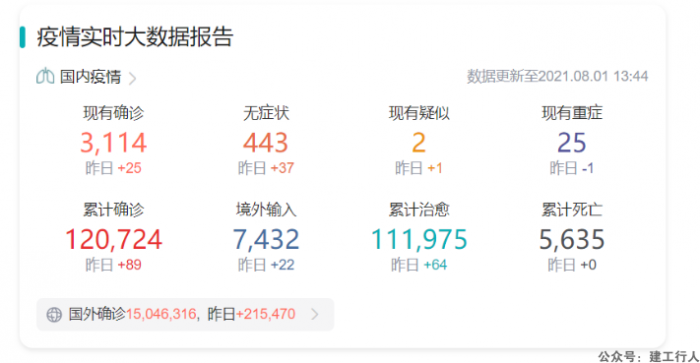The image size is (700, 363).
Task: Select the 现有确诊 3,114 figure
Action: click(113, 143)
